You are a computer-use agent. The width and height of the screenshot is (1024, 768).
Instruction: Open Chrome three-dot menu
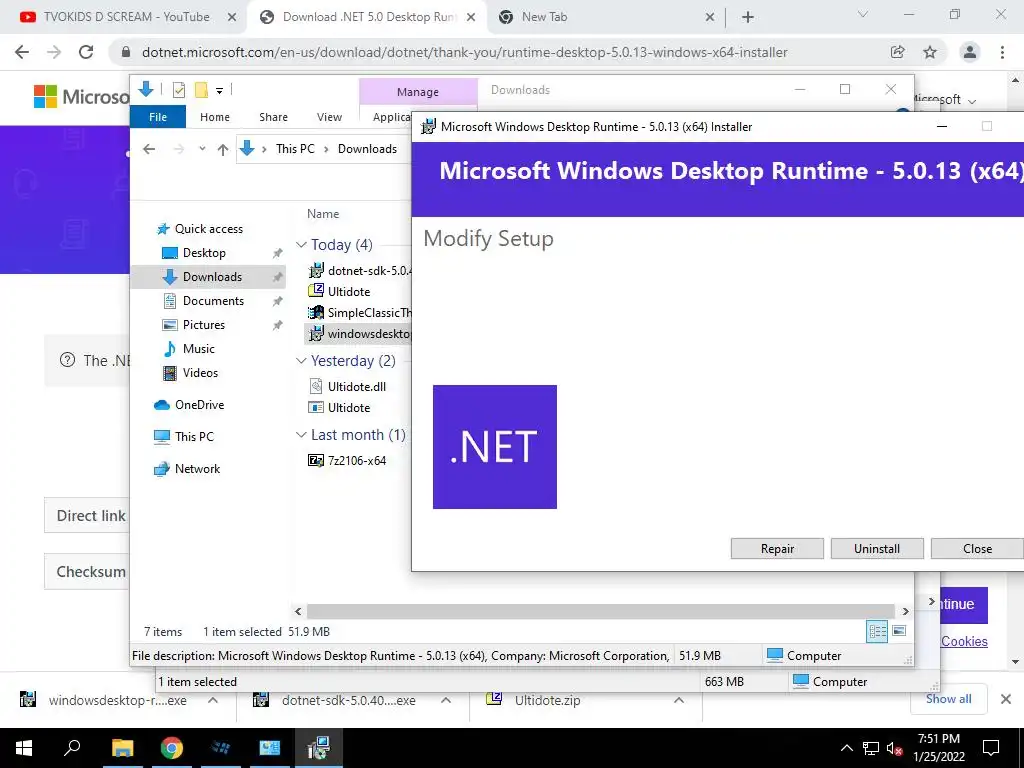coord(1002,52)
